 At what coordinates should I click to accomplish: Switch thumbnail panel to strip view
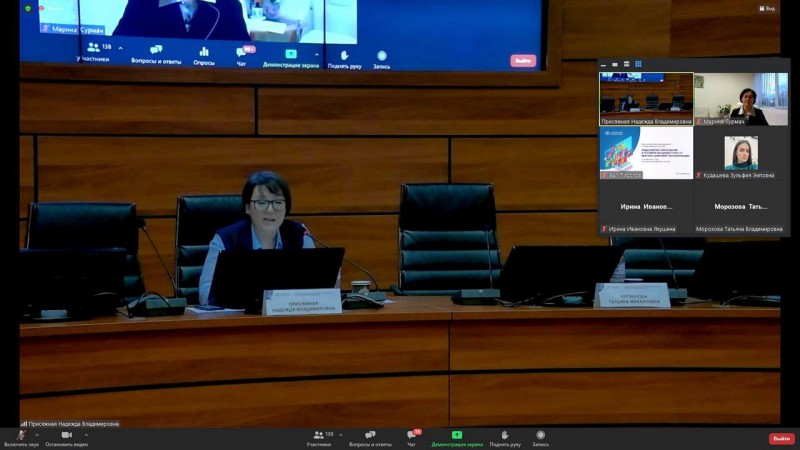[627, 64]
